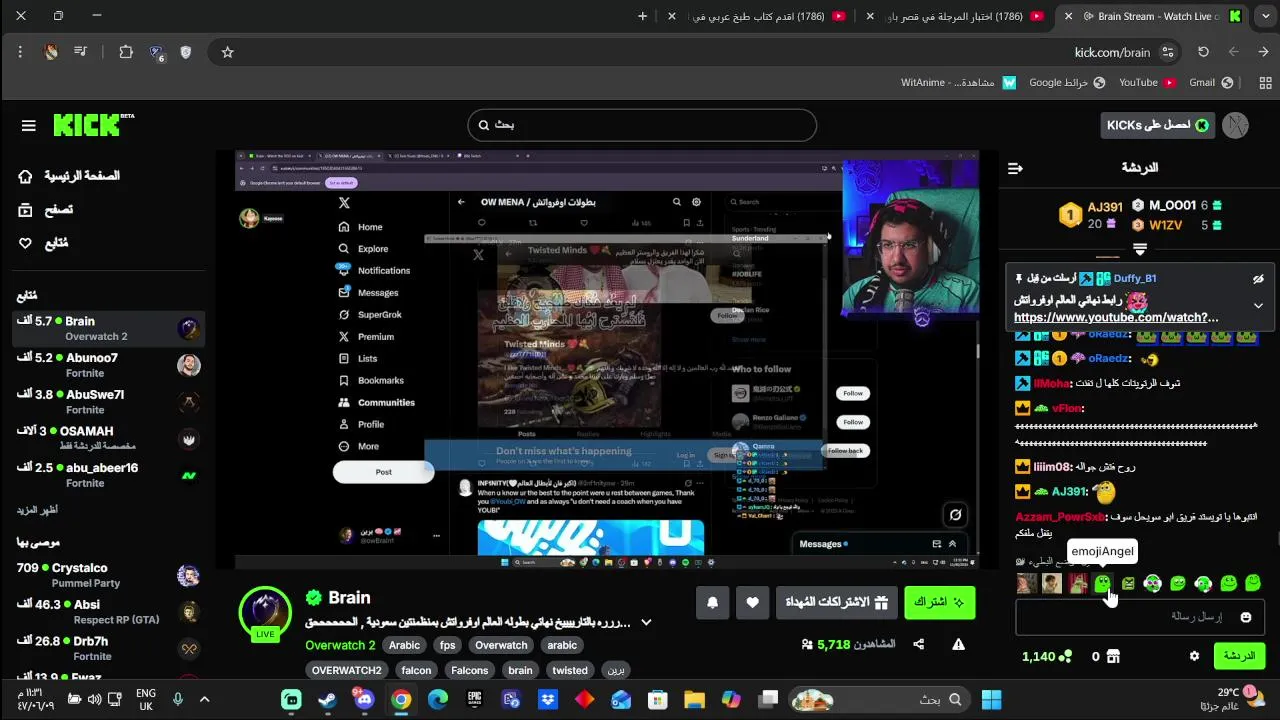Open the Kick hamburger menu
The width and height of the screenshot is (1280, 720).
pyautogui.click(x=28, y=125)
